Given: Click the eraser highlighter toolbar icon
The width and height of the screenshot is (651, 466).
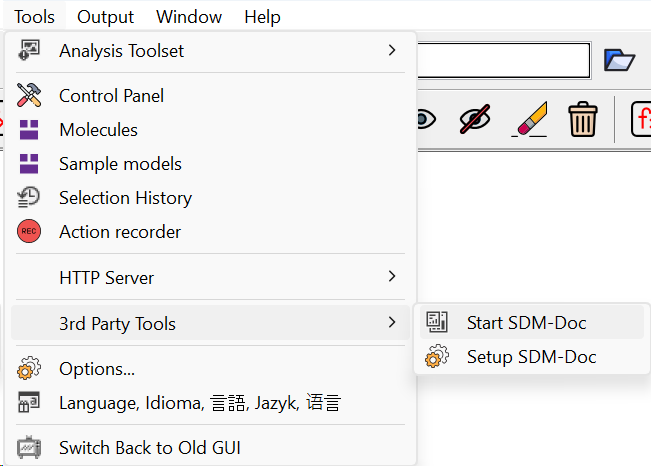Looking at the screenshot, I should 530,119.
